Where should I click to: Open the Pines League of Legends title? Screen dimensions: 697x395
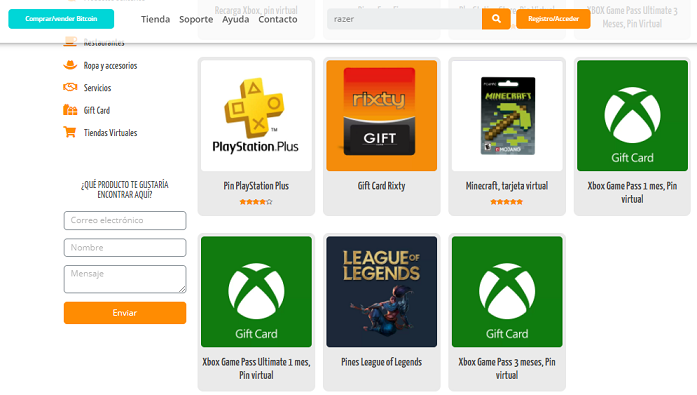point(381,362)
